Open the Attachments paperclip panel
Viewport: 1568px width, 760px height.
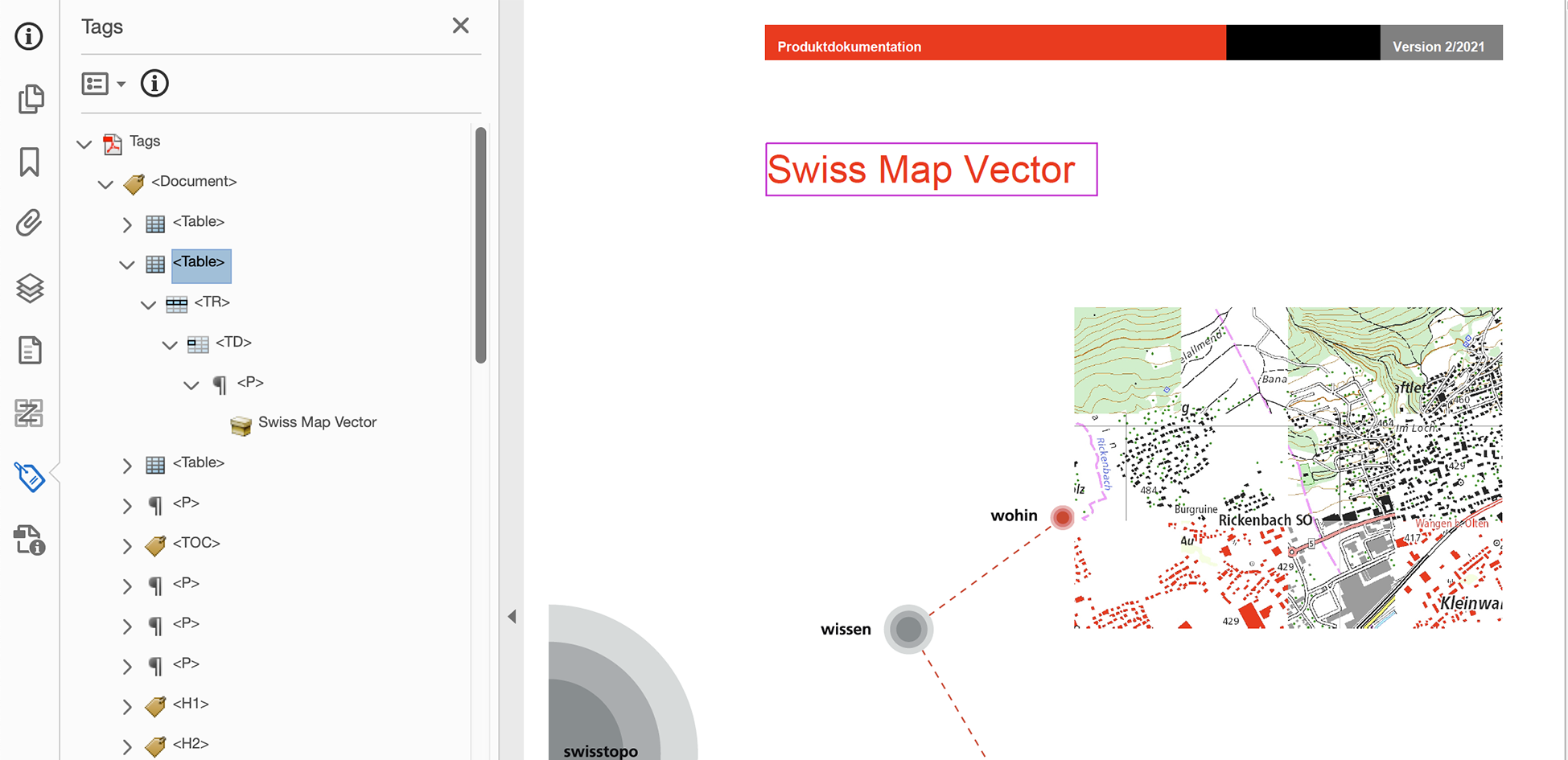30,224
